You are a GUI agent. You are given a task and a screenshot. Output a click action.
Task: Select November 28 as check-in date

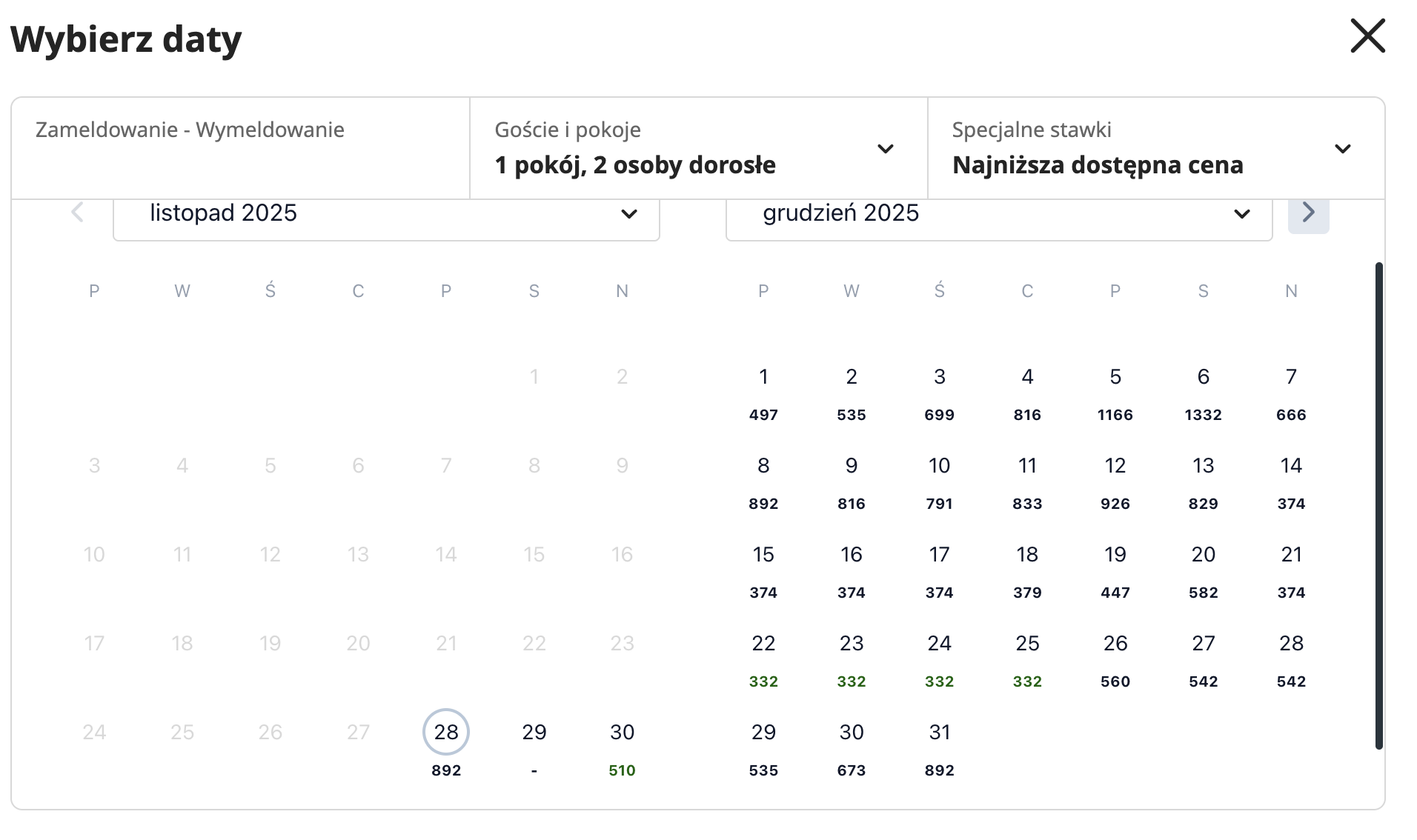pos(446,733)
